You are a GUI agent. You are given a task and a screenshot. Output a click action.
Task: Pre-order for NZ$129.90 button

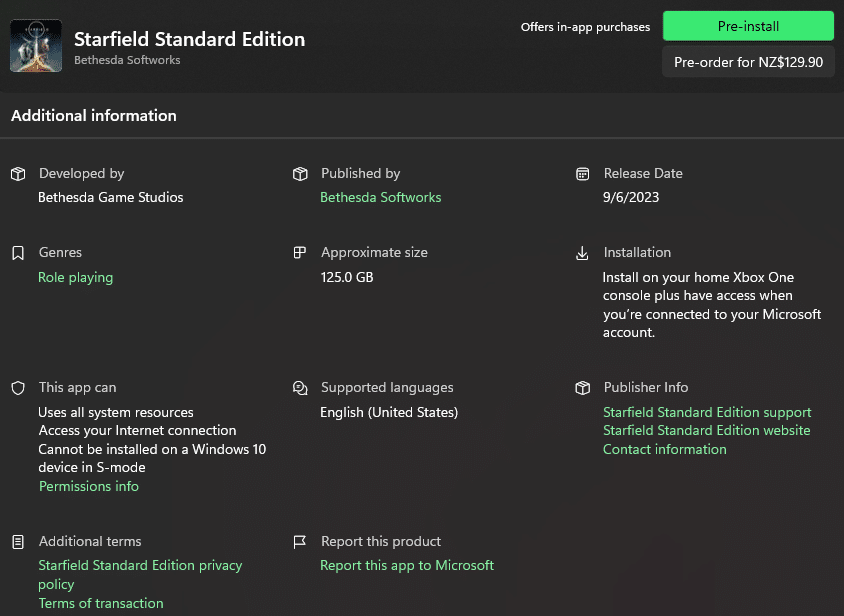(x=748, y=62)
